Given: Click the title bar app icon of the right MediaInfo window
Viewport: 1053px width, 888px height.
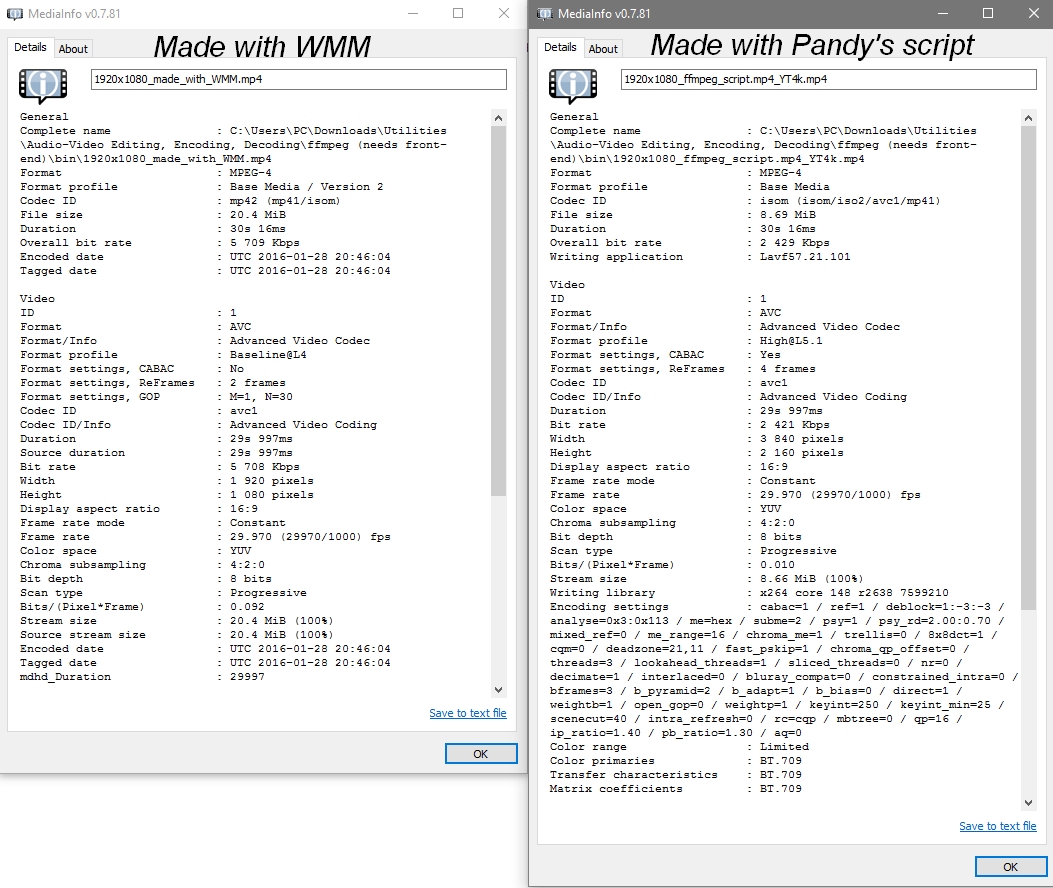Looking at the screenshot, I should (545, 13).
